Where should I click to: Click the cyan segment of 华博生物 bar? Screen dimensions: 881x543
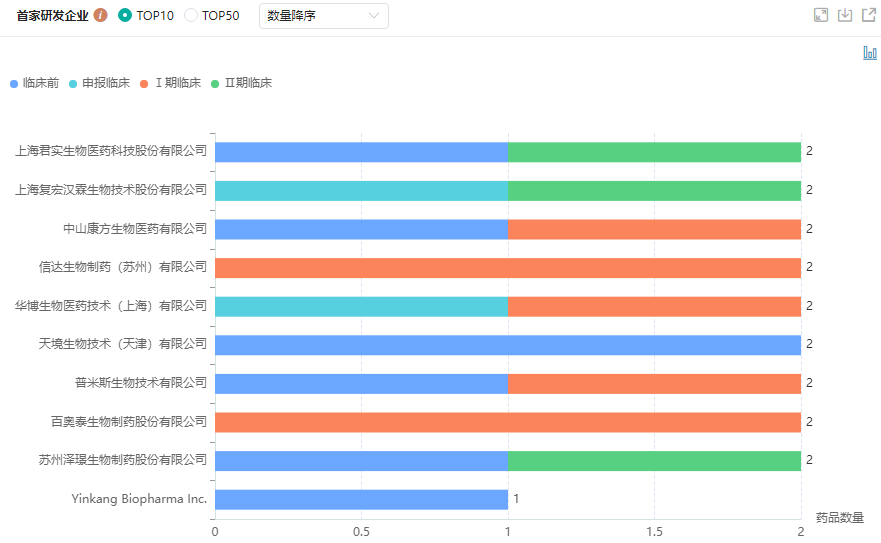click(x=361, y=306)
